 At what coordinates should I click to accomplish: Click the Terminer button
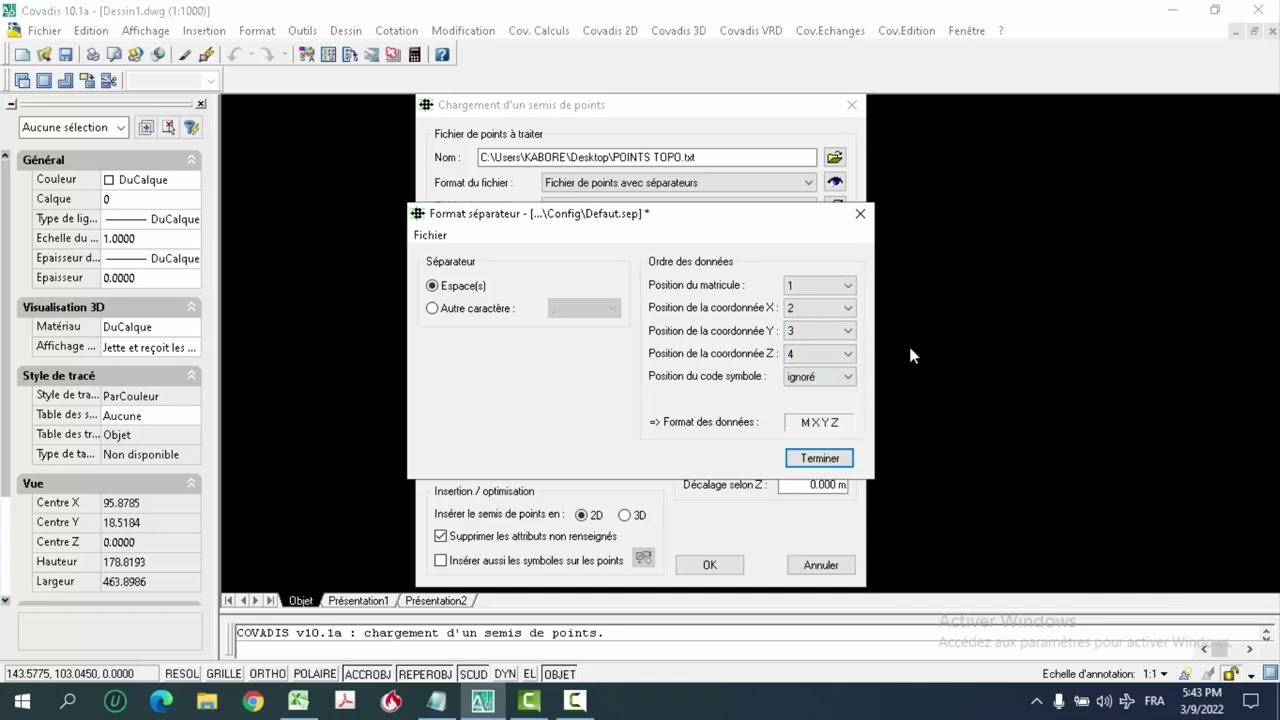pyautogui.click(x=819, y=458)
